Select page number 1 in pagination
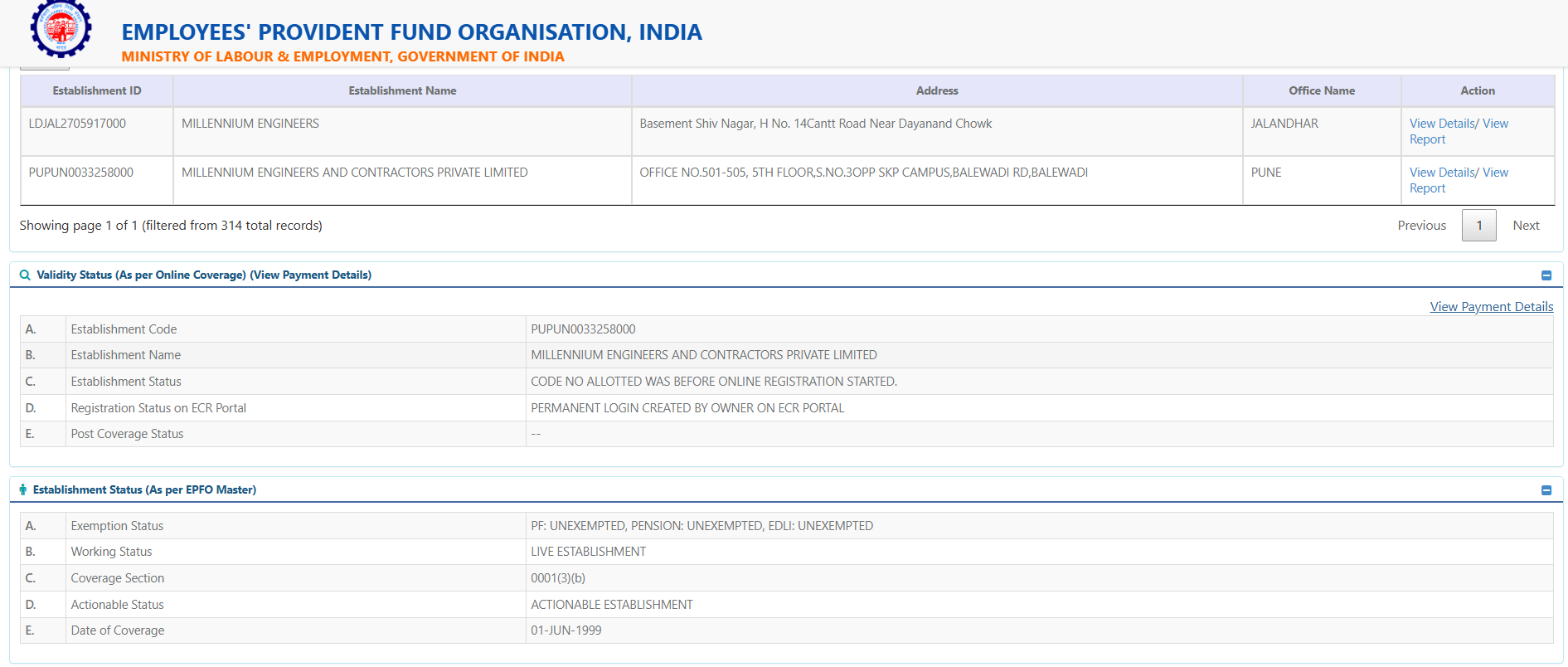 pyautogui.click(x=1478, y=226)
